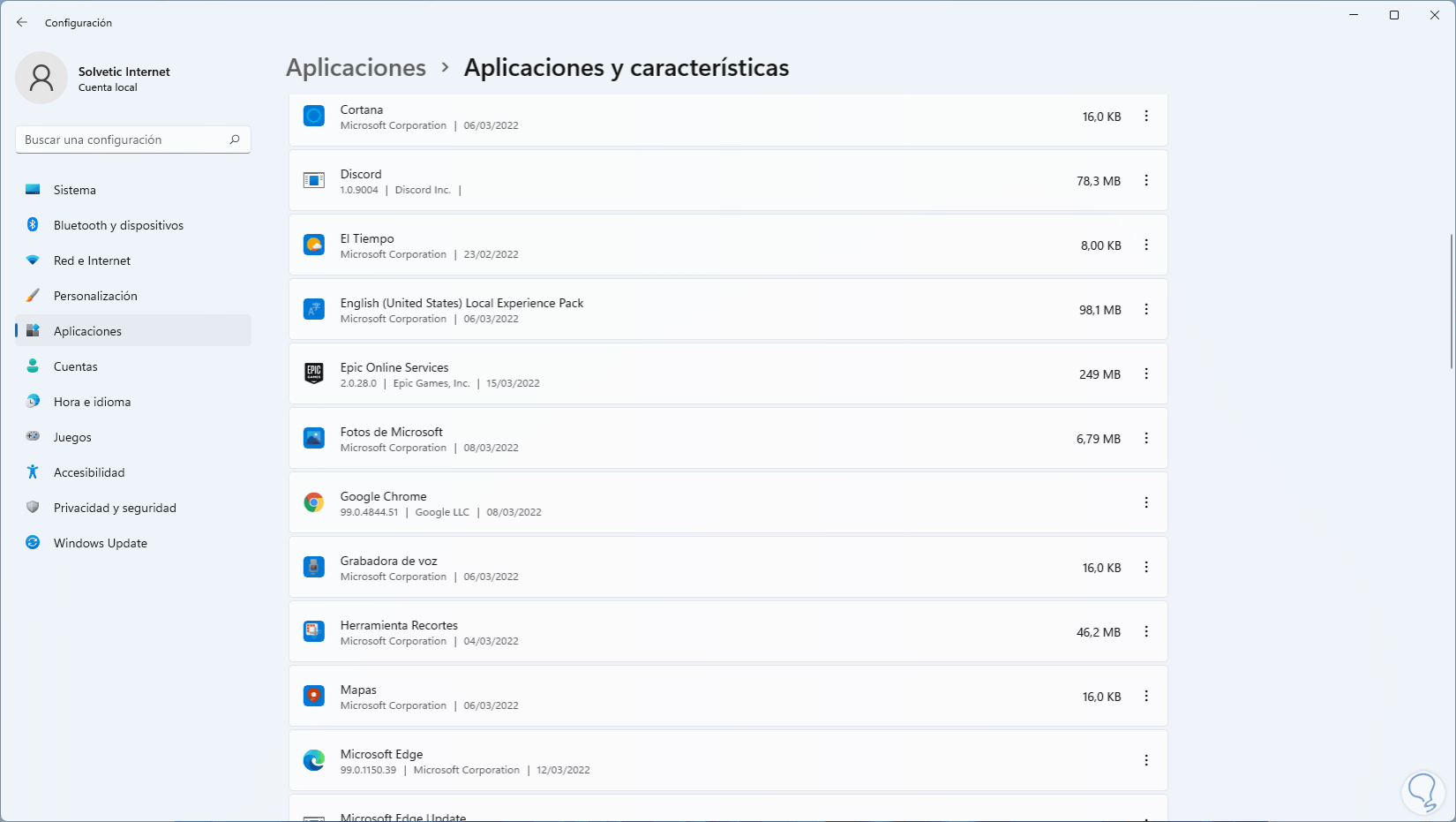The height and width of the screenshot is (822, 1456).
Task: Go to Bluetooth y dispositivos section
Action: [118, 225]
